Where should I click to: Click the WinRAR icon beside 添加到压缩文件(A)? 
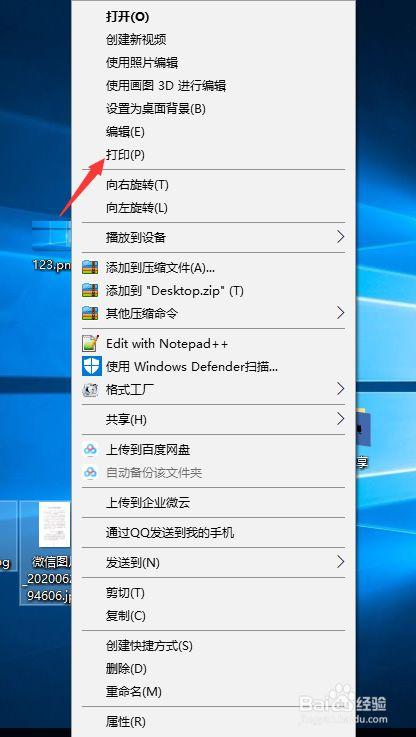tap(90, 267)
